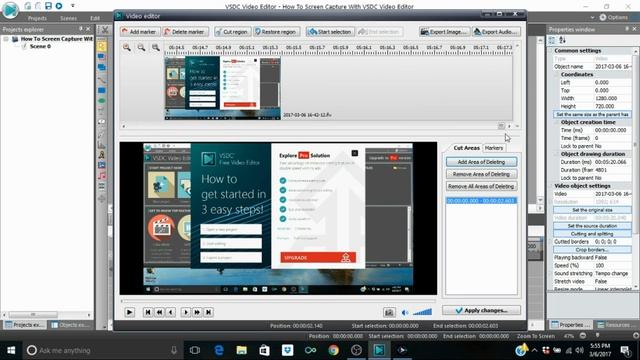Select the ellipse tool in left toolbar

pyautogui.click(x=102, y=101)
